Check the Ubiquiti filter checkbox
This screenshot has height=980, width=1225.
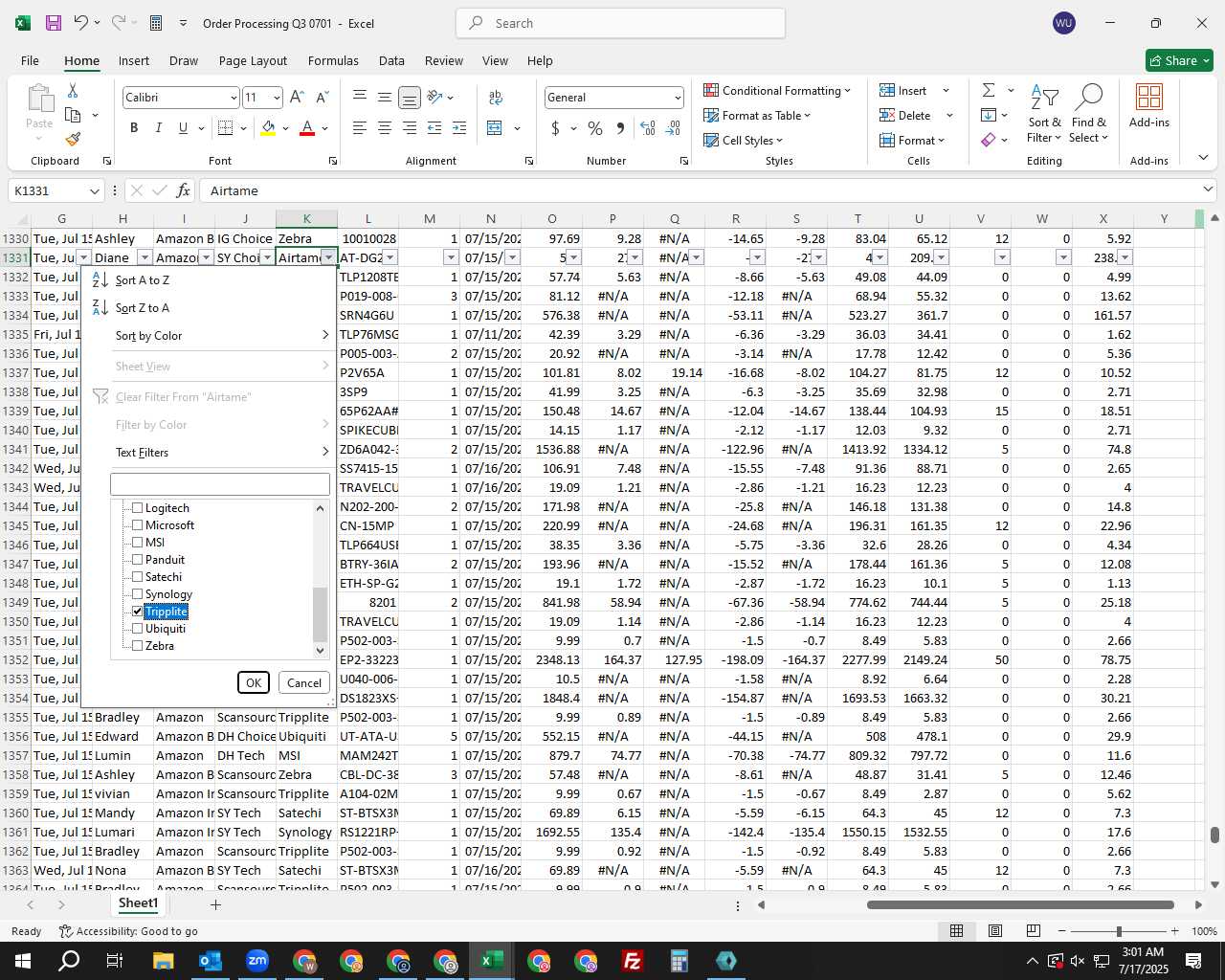tap(138, 629)
